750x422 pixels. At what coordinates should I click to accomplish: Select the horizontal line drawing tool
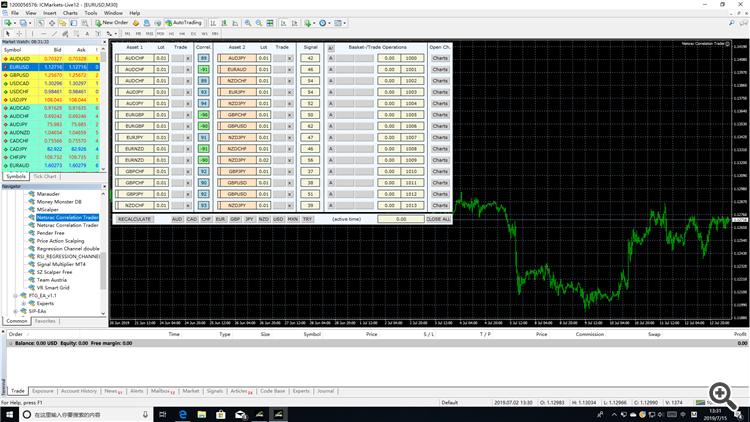click(43, 33)
